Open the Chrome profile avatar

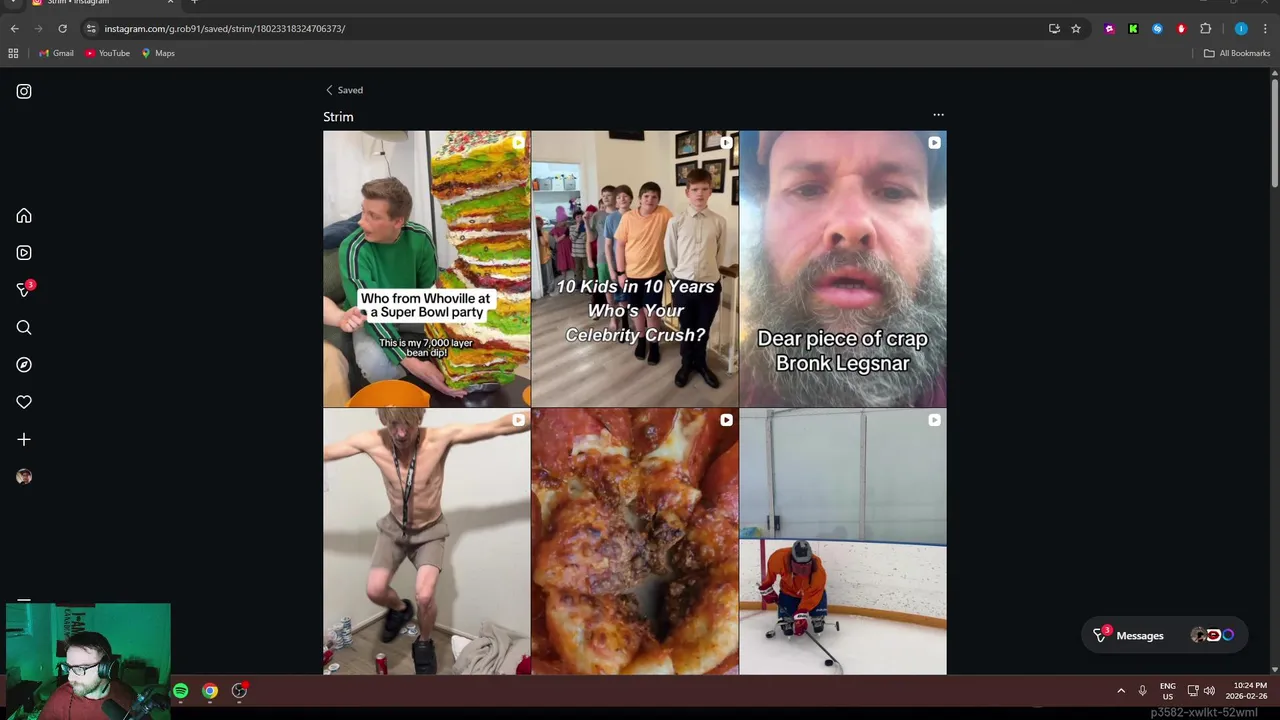pos(1241,29)
